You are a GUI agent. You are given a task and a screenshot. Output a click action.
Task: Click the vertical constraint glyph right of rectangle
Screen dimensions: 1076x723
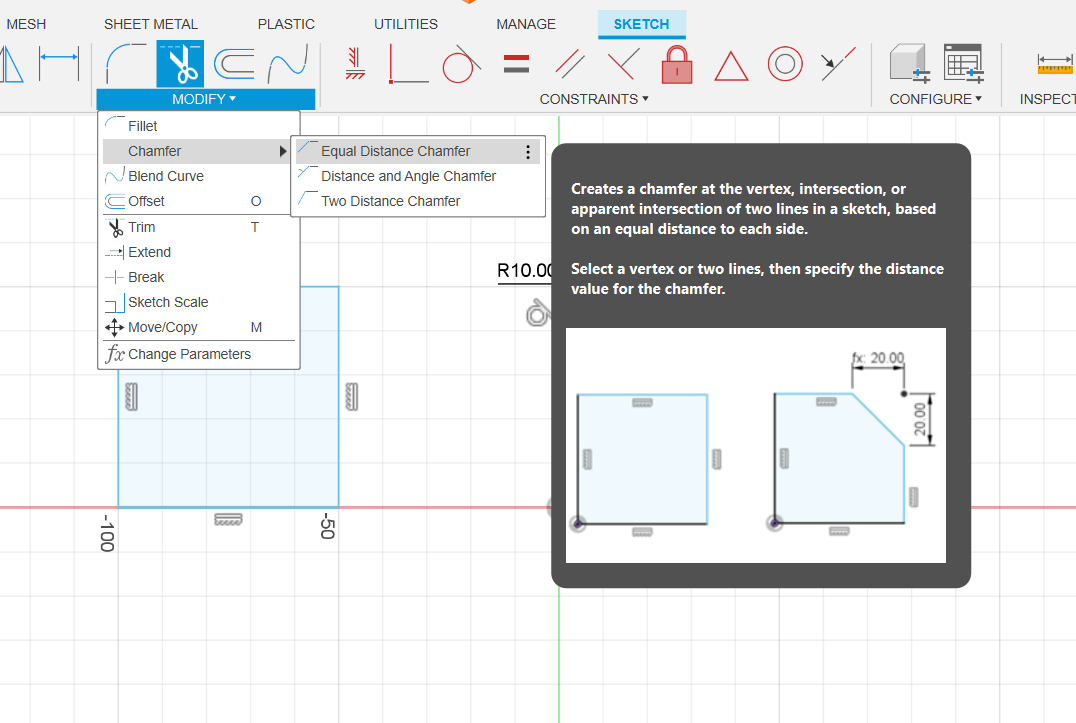352,396
